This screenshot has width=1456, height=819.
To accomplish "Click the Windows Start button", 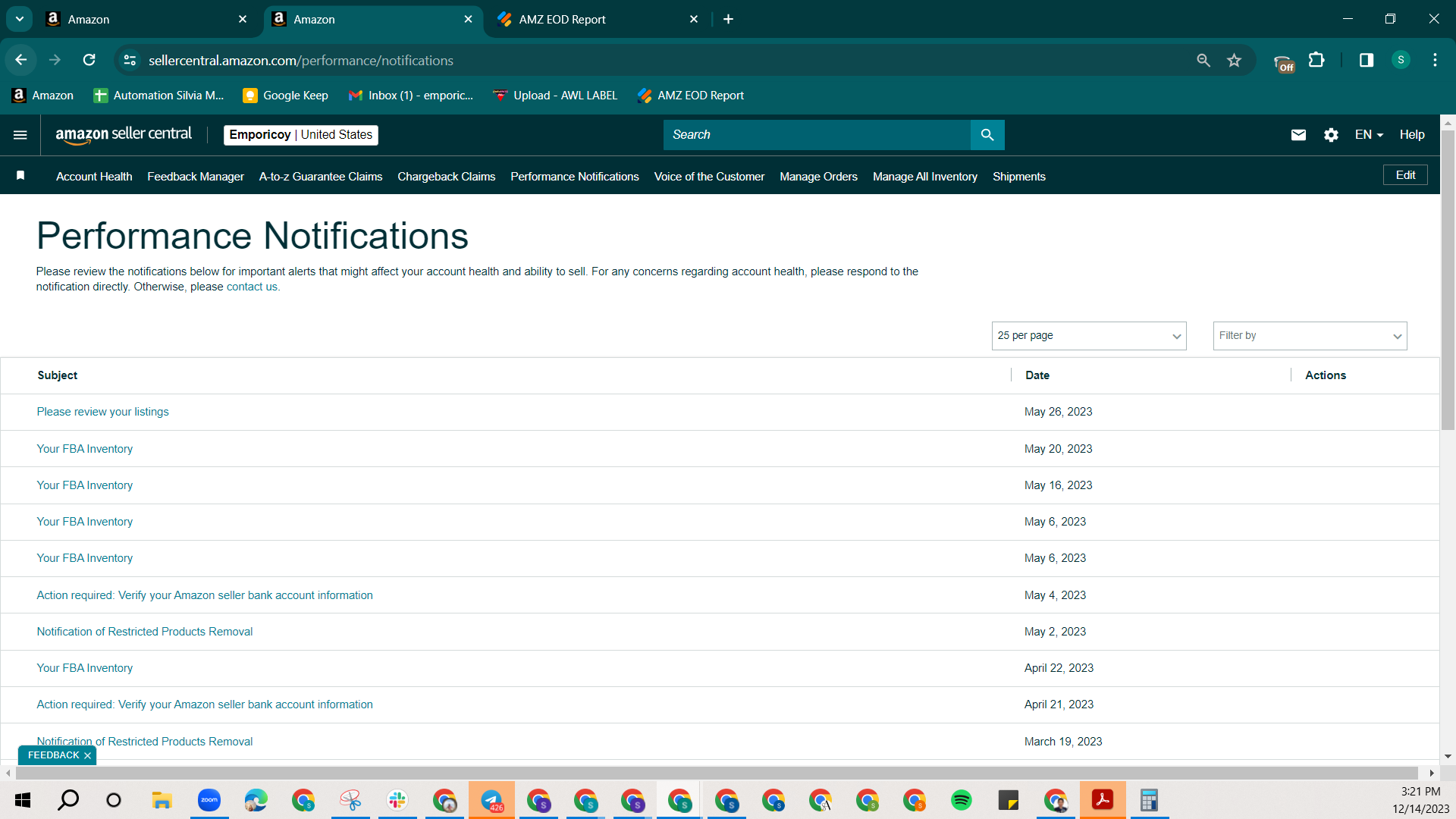I will (23, 800).
